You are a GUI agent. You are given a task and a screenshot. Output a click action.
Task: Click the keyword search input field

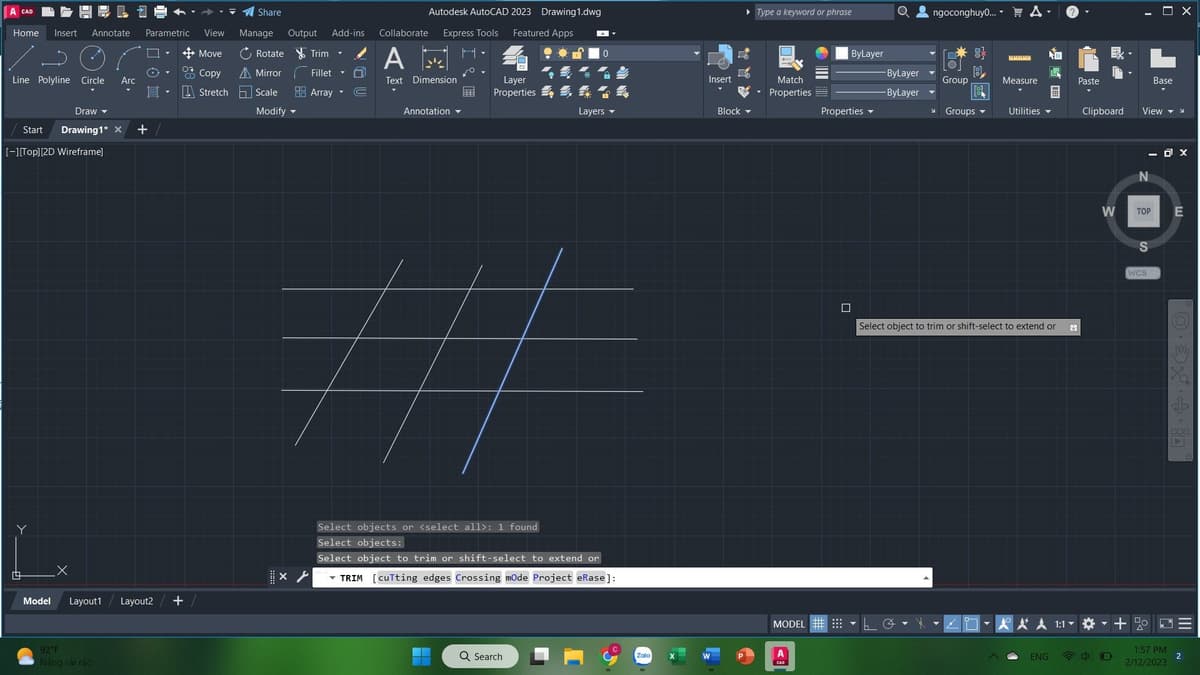tap(822, 12)
